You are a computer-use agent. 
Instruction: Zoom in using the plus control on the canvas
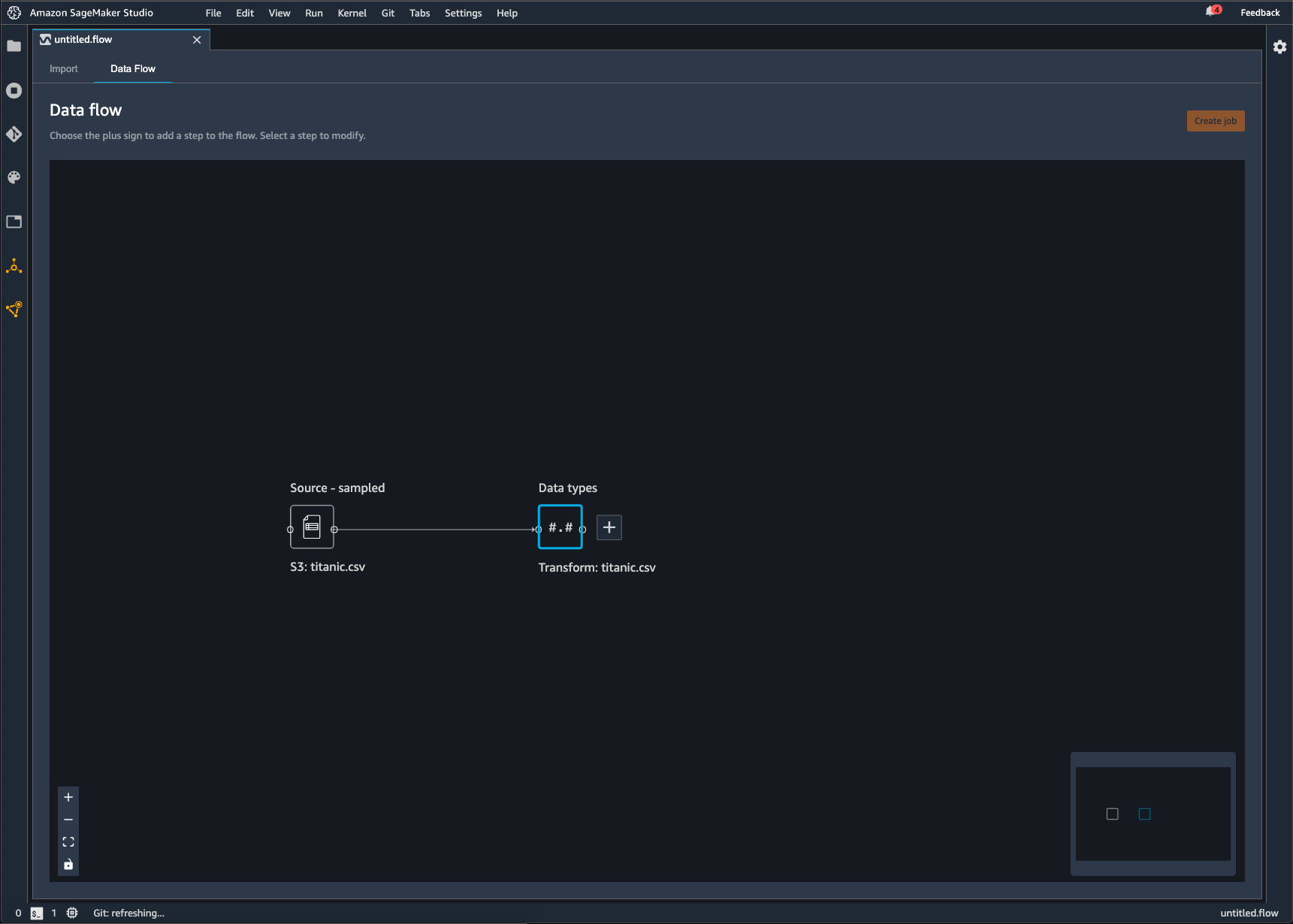coord(68,797)
